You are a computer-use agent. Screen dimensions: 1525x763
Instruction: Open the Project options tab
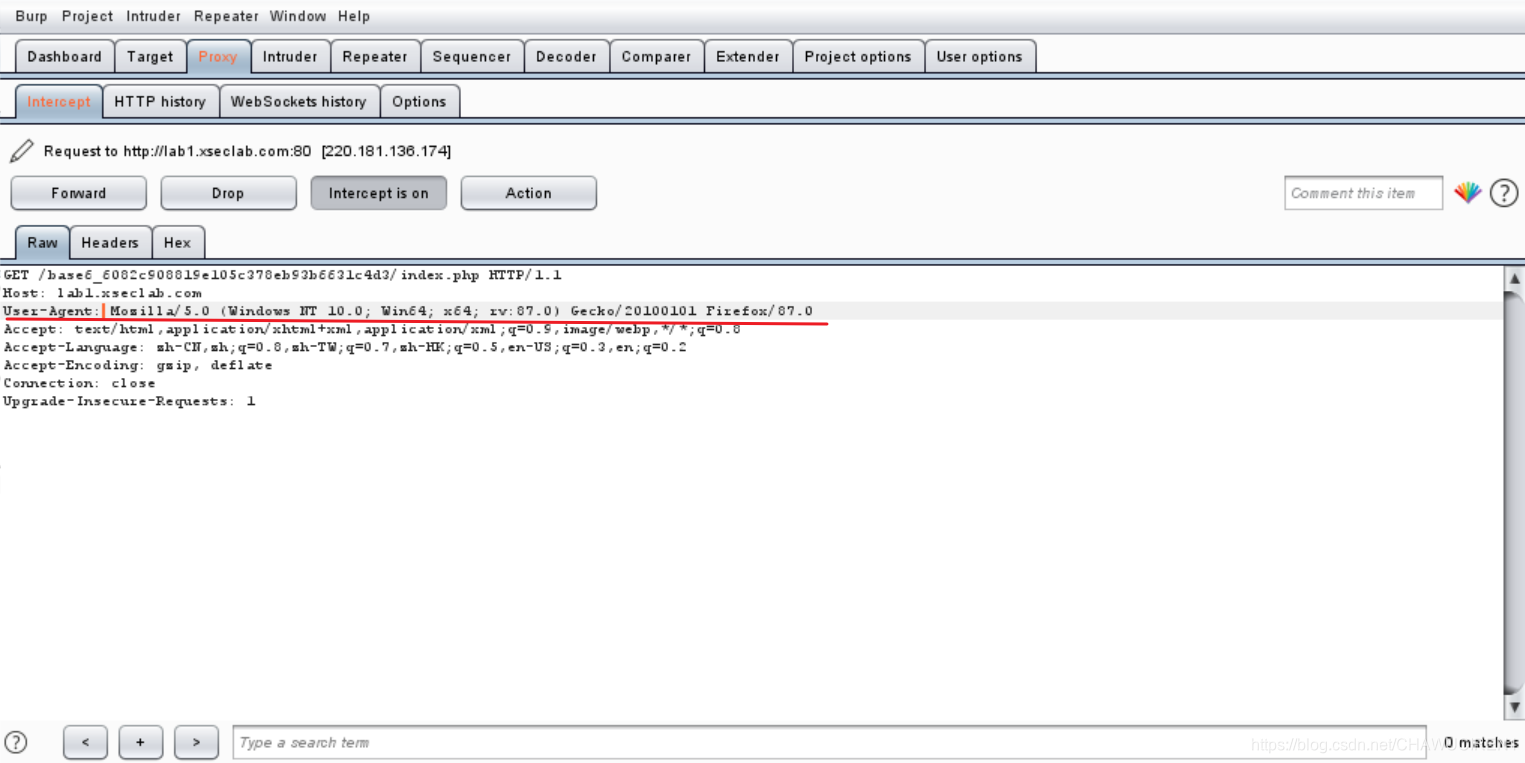tap(858, 56)
